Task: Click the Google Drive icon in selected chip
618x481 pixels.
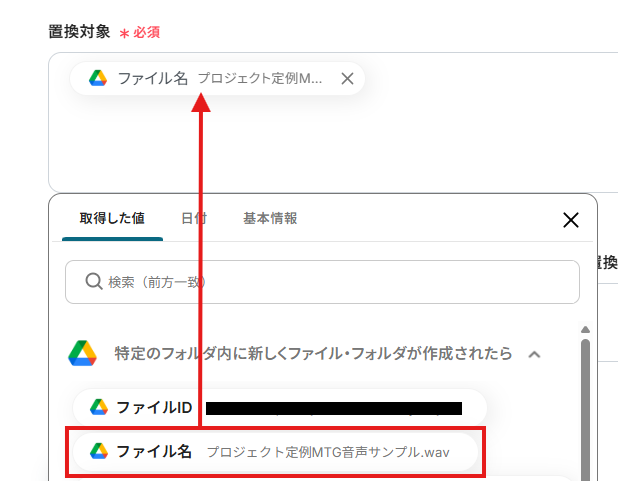Action: click(98, 78)
